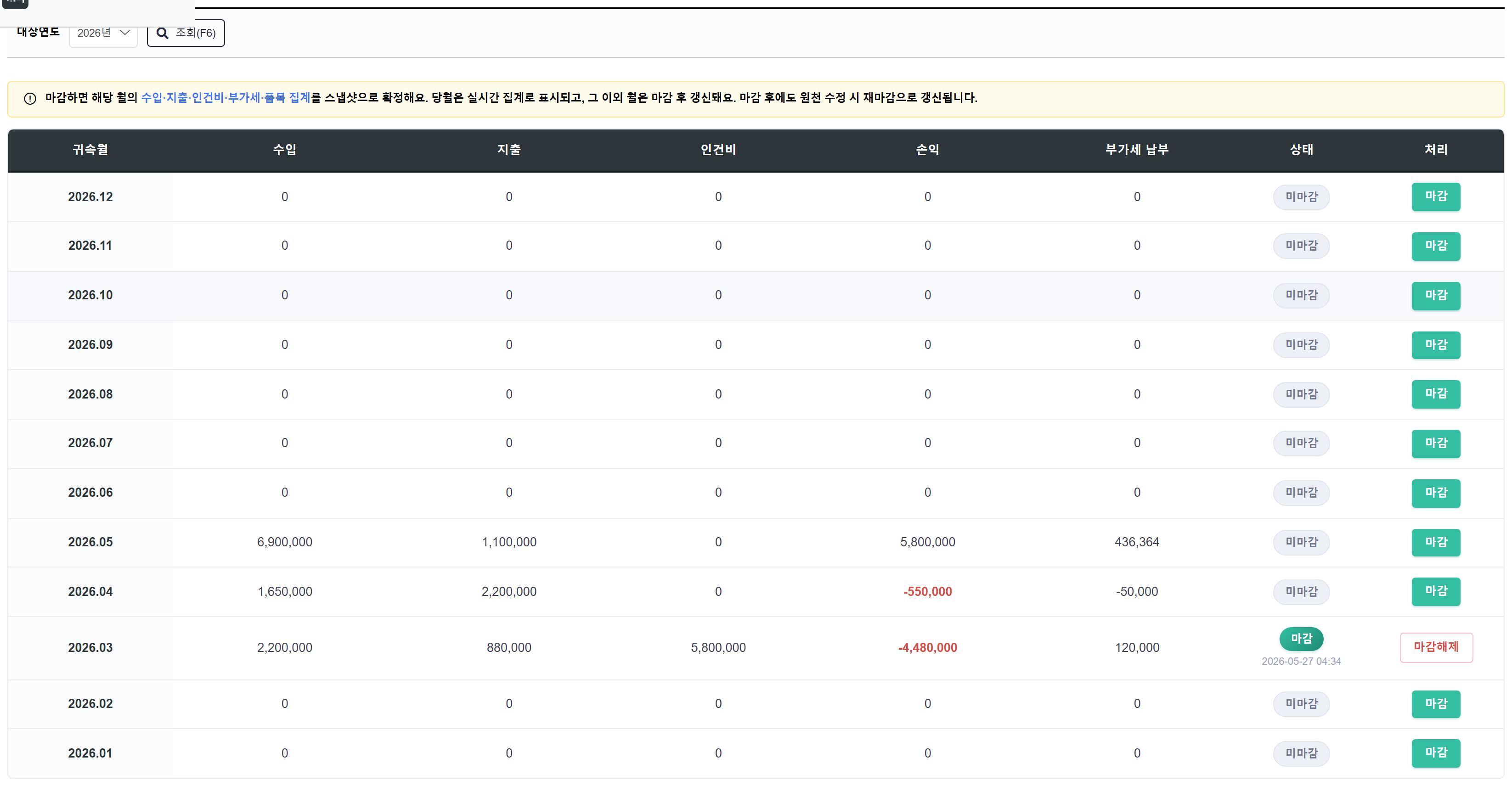The width and height of the screenshot is (1512, 786).
Task: Click 마감 button for 2026.08
Action: [x=1436, y=394]
